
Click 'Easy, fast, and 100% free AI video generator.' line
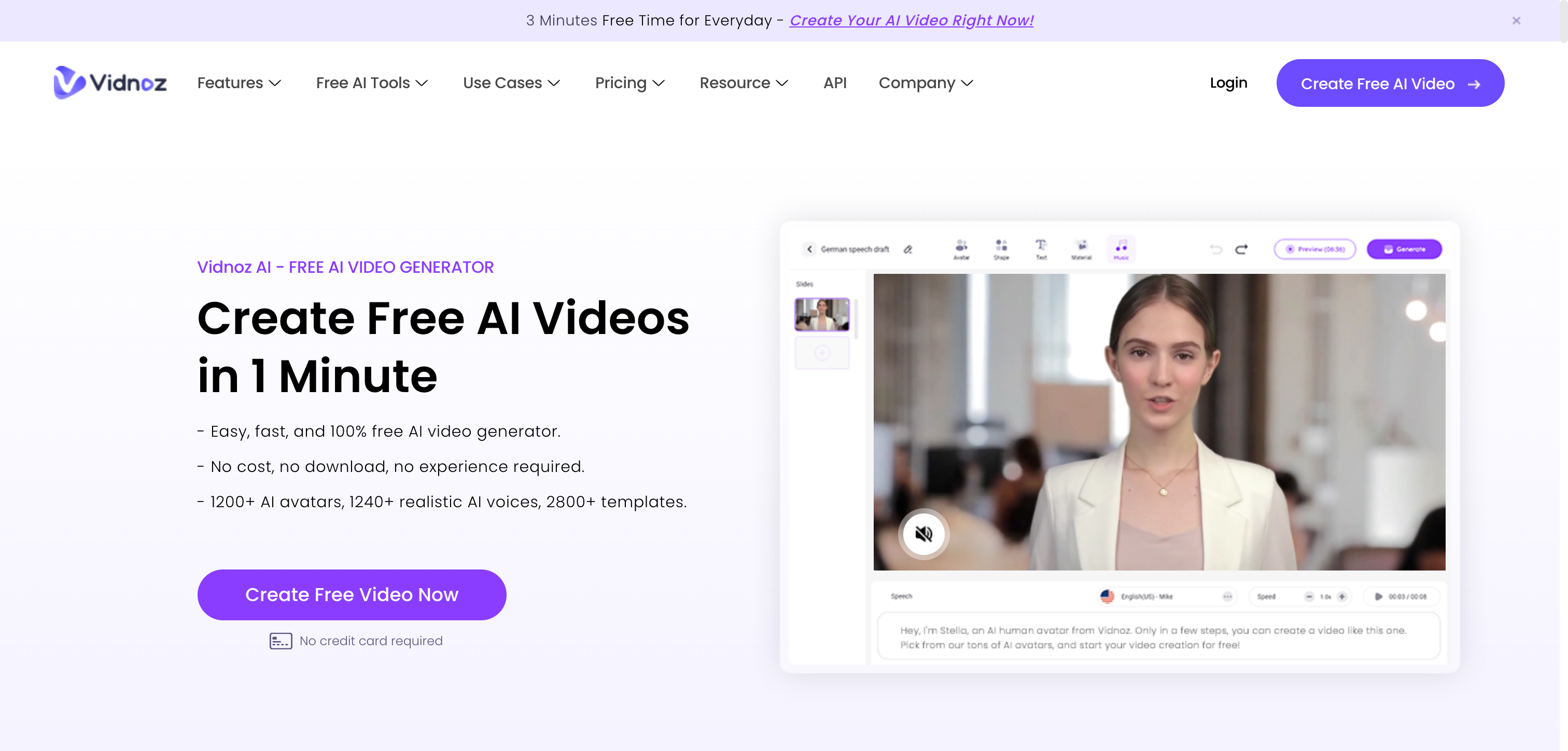coord(379,431)
